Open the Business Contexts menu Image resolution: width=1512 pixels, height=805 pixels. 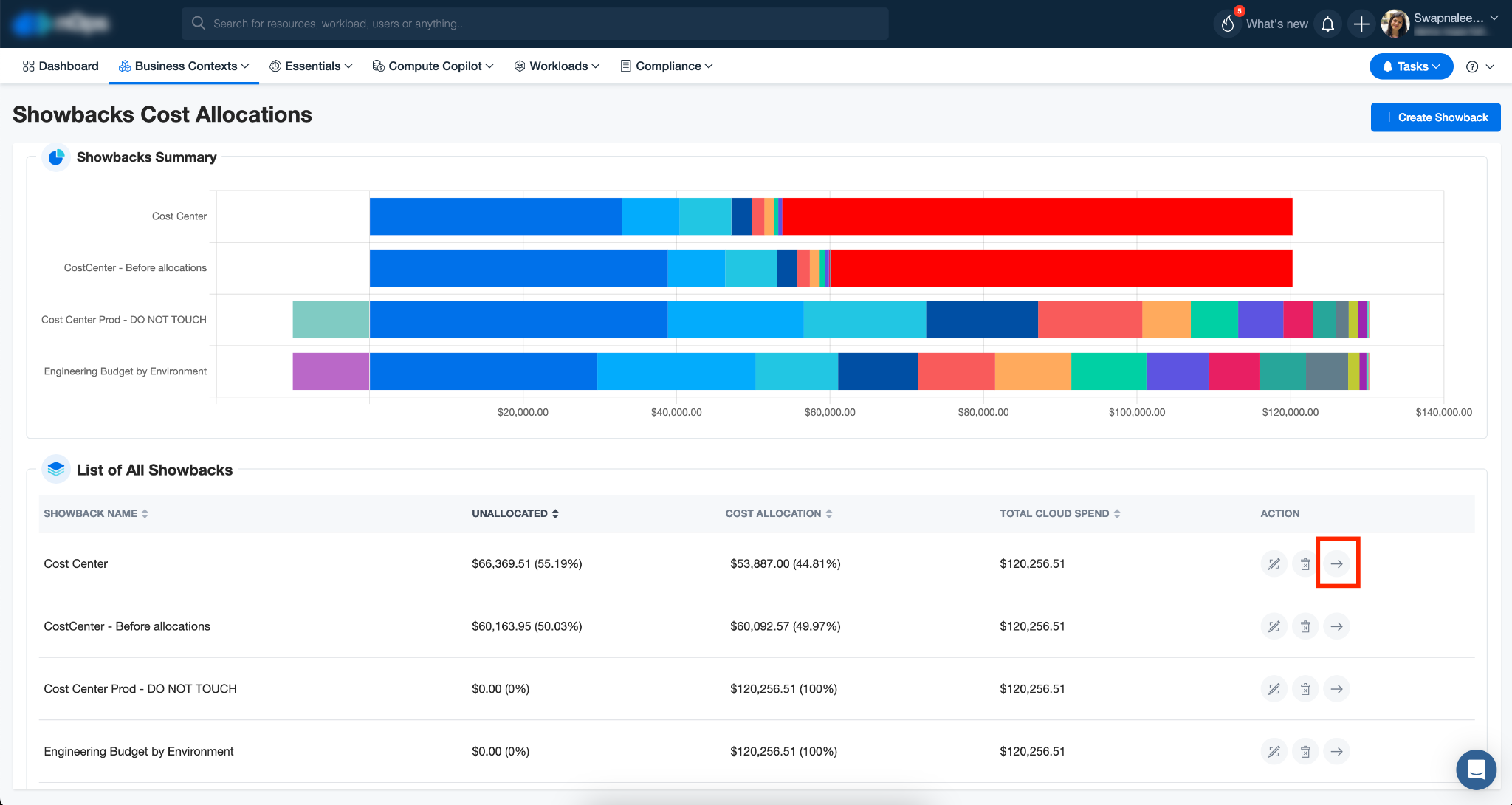tap(184, 66)
